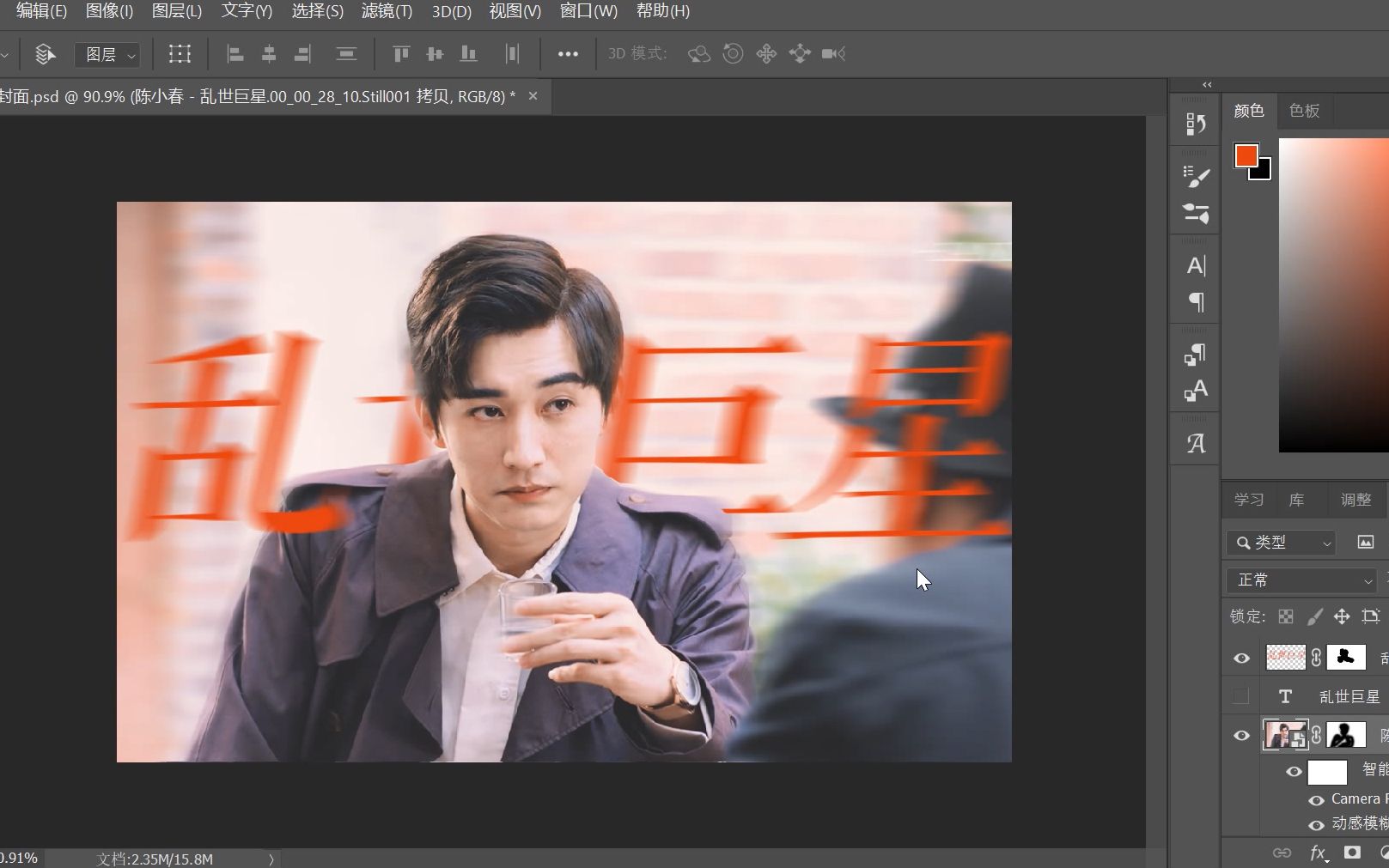Open the 选择(S) menu

[317, 11]
